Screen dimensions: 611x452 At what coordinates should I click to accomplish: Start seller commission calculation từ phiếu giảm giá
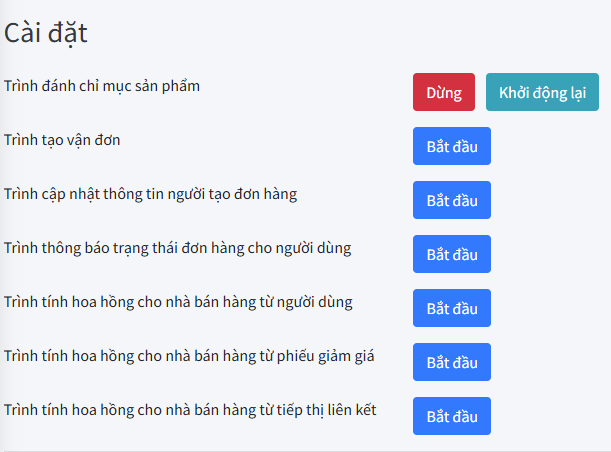(452, 362)
